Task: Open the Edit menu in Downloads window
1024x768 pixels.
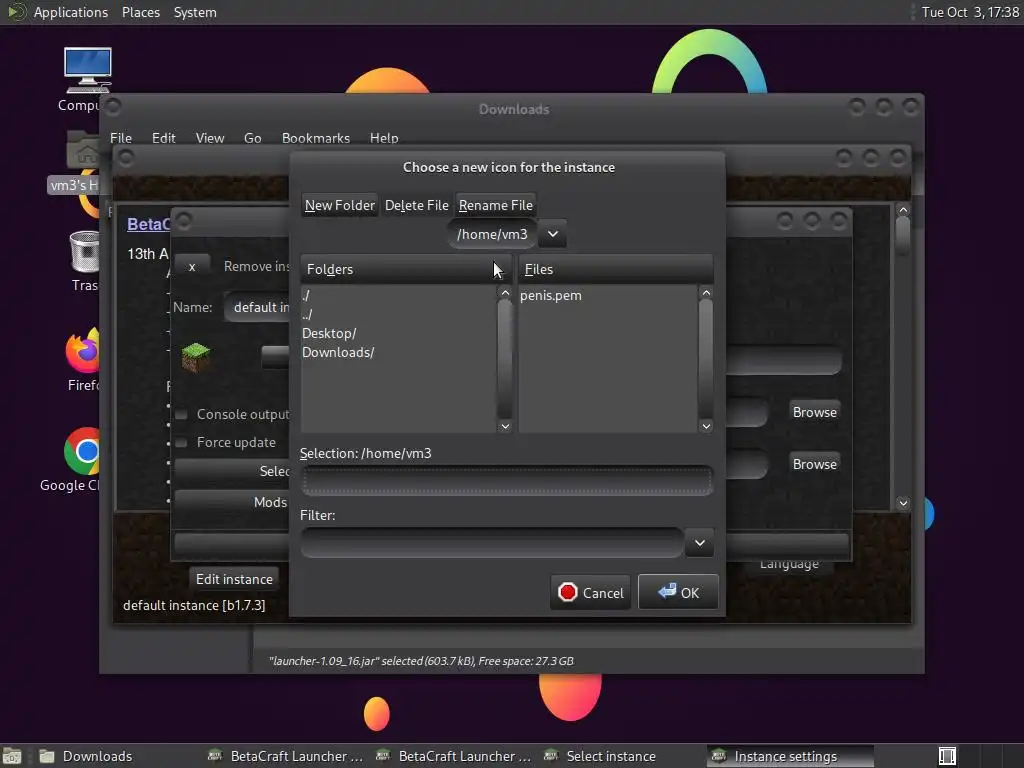Action: tap(163, 138)
